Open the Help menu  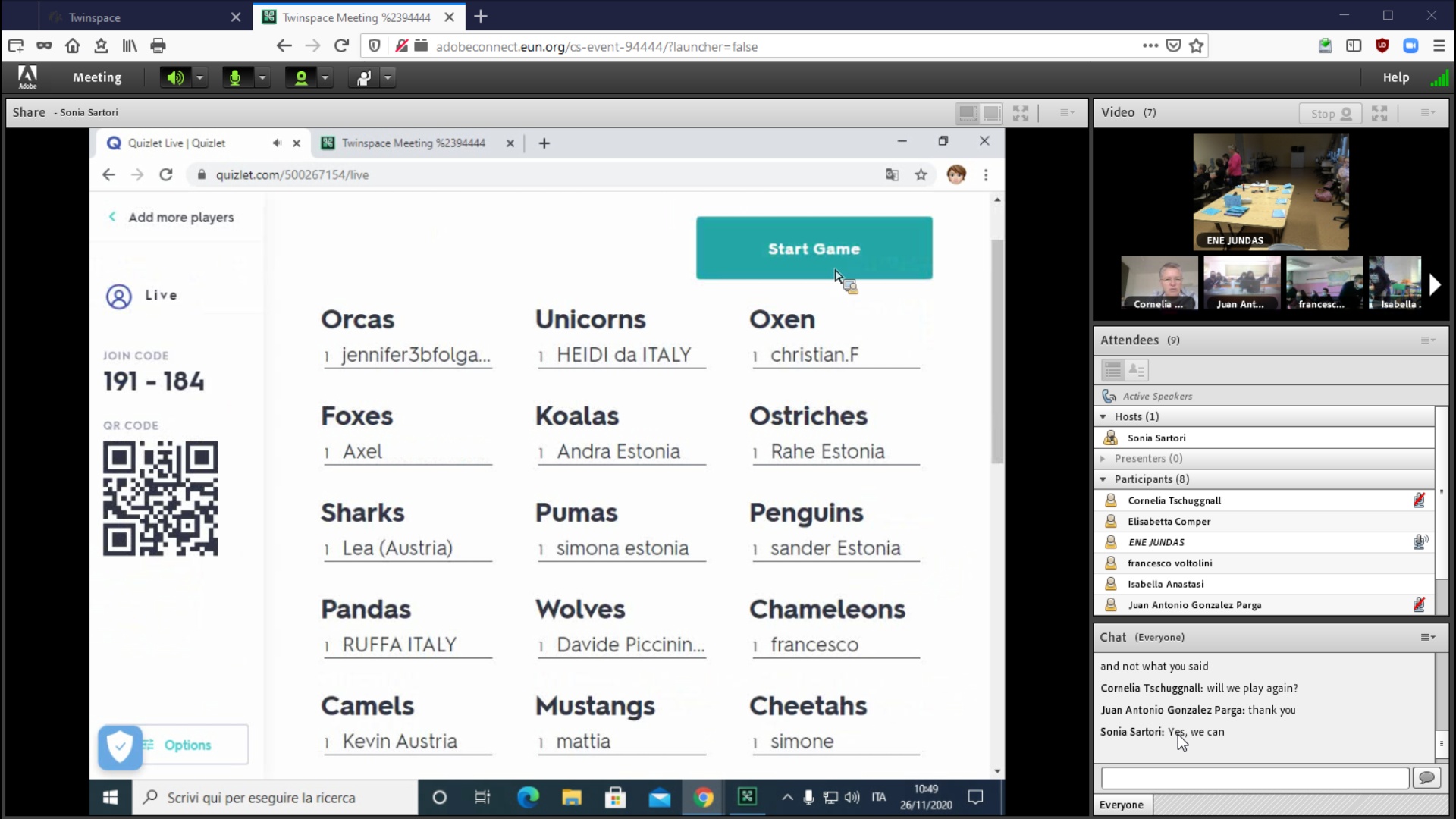coord(1395,77)
